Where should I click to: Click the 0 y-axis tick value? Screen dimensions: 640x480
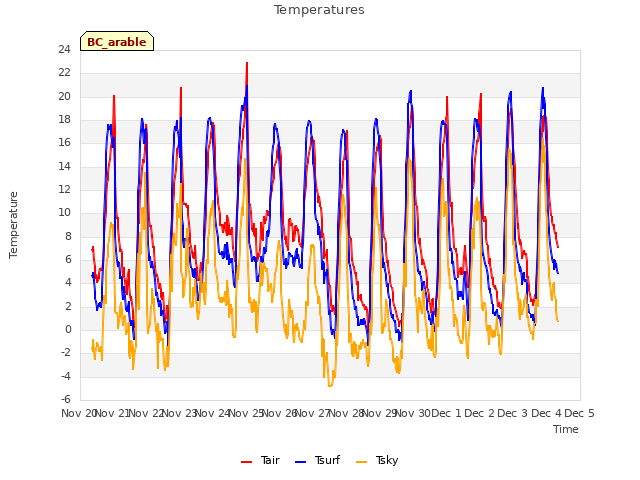coord(68,330)
